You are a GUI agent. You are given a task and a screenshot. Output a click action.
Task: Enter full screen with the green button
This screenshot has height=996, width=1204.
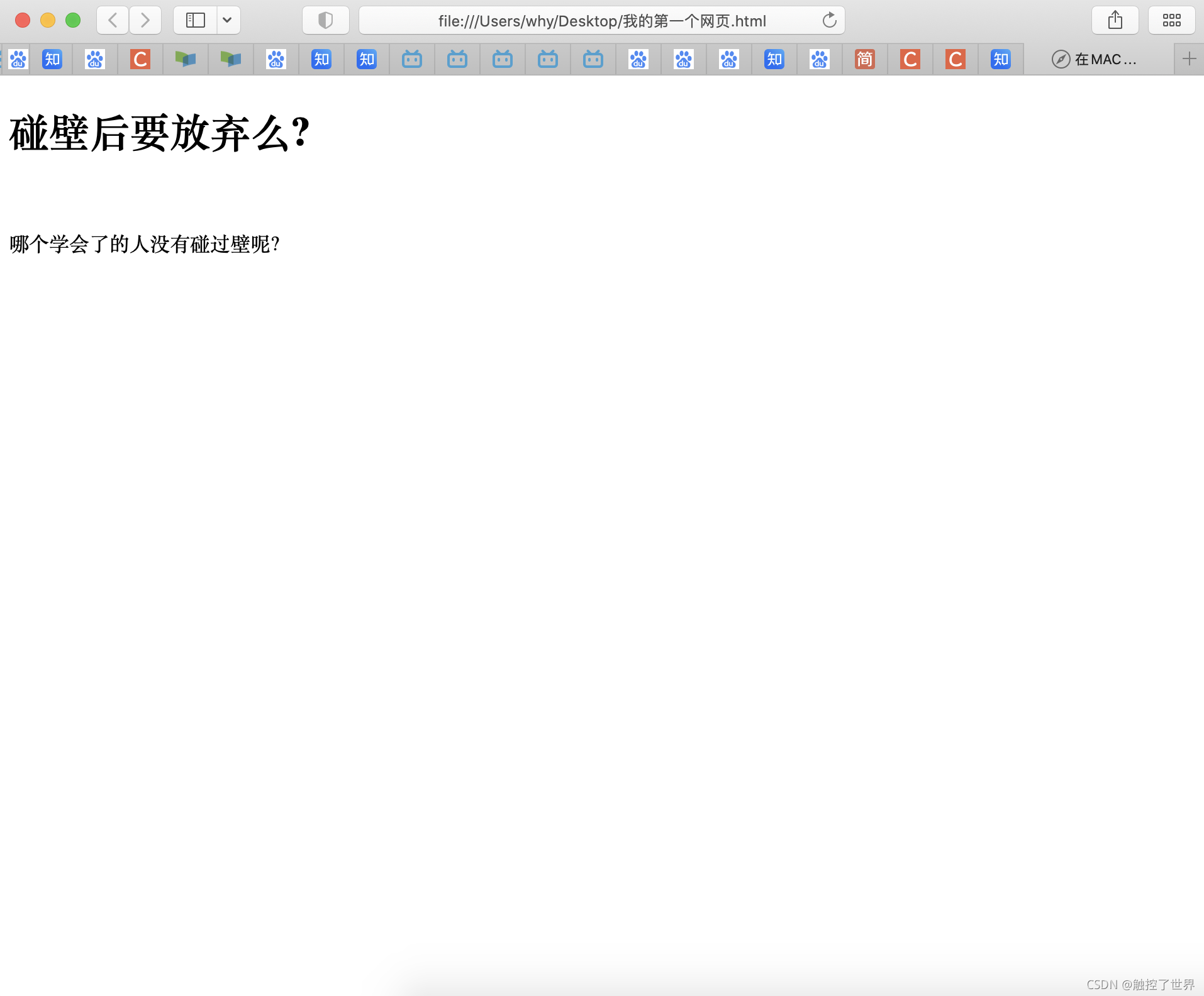(x=73, y=20)
